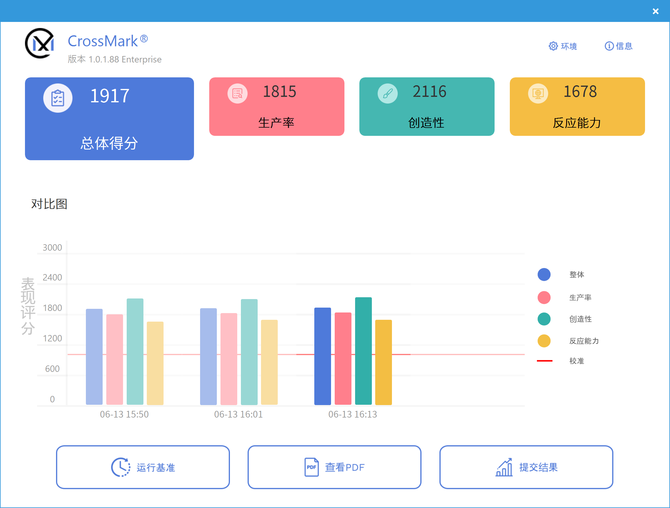670x508 pixels.
Task: Click the clipboard icon in 总体得分 card
Action: 58,98
